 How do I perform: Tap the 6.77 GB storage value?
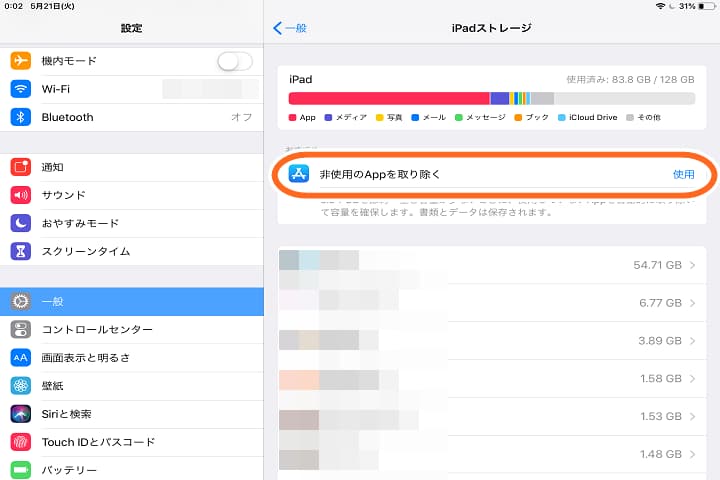click(x=660, y=303)
